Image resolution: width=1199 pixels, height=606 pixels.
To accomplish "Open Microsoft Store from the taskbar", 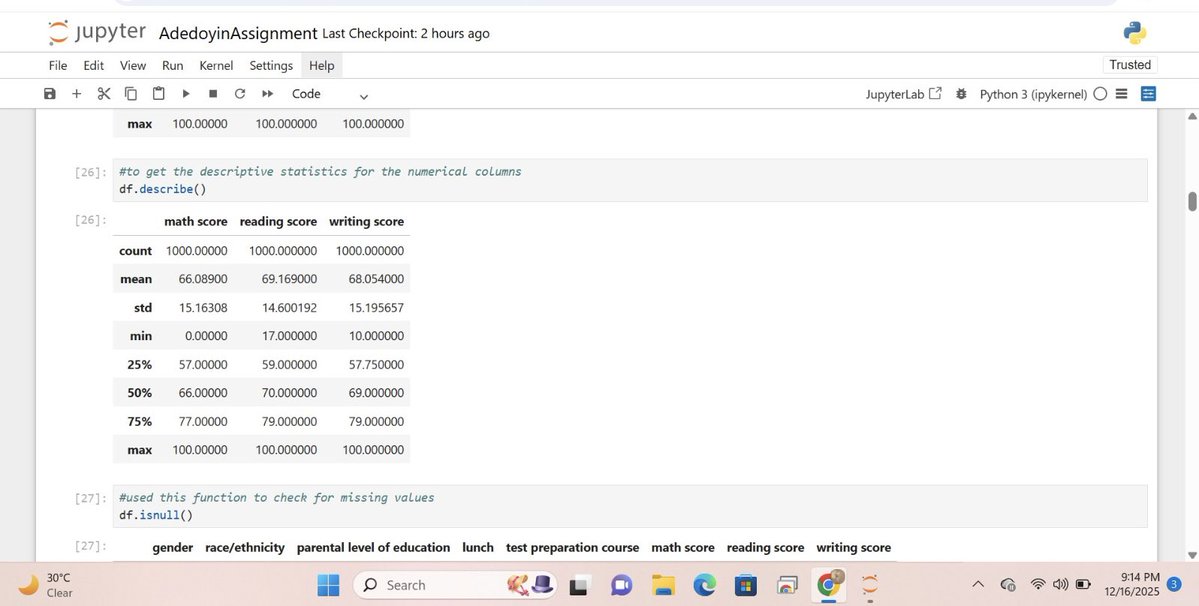I will coord(746,585).
